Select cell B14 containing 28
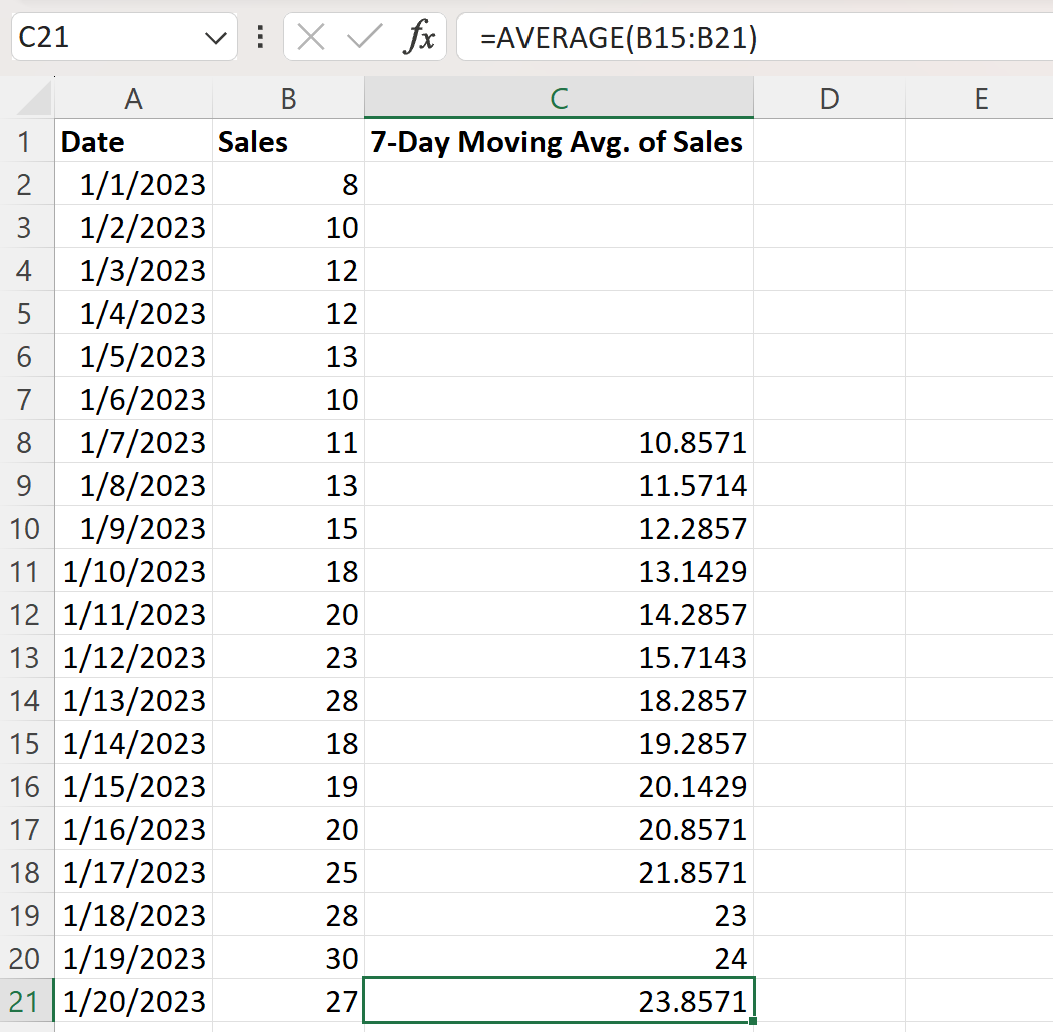The width and height of the screenshot is (1053, 1032). 288,699
